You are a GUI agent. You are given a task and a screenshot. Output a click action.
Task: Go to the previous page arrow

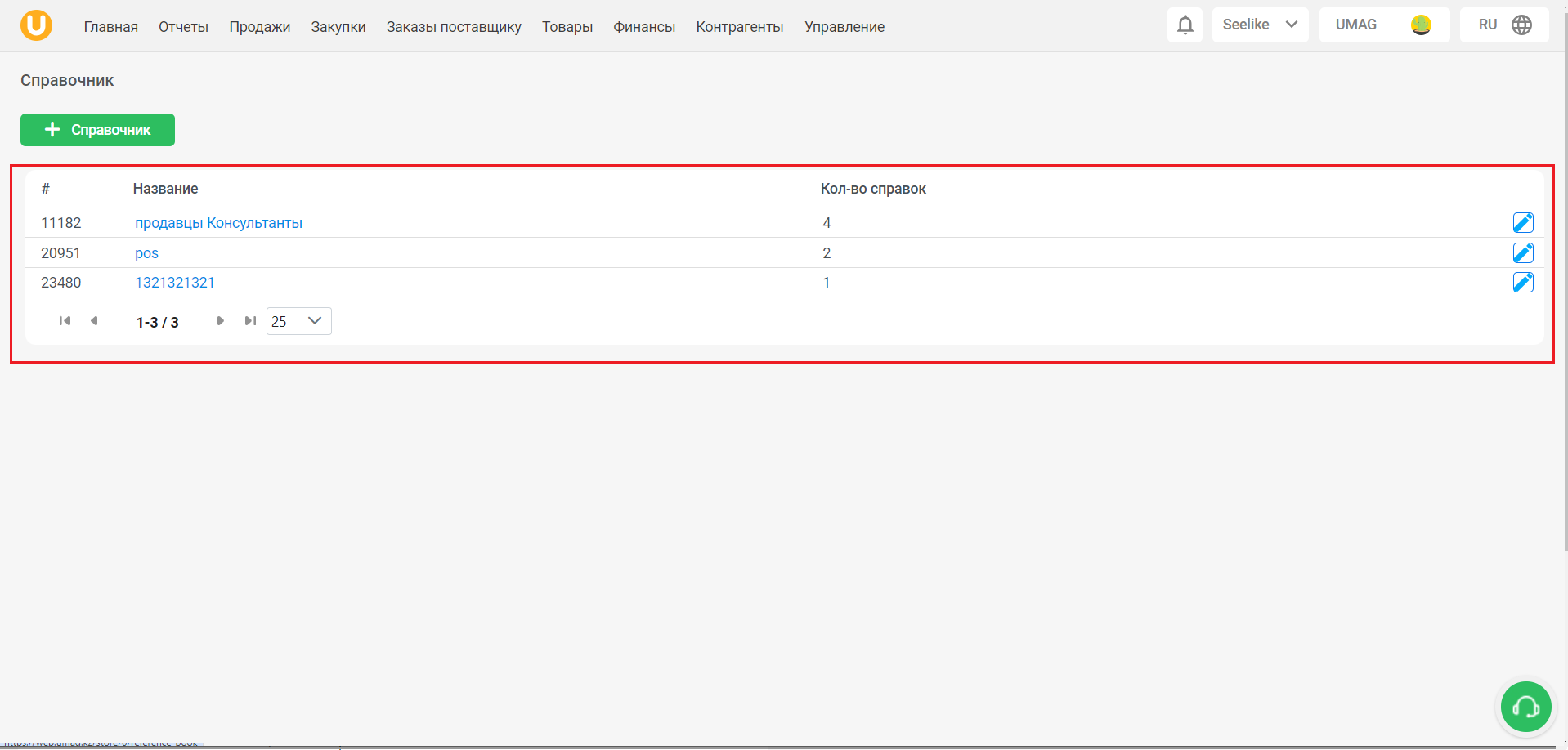click(x=94, y=321)
